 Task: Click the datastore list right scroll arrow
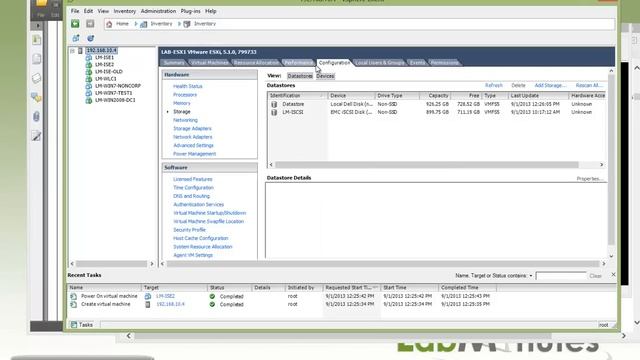[x=602, y=164]
